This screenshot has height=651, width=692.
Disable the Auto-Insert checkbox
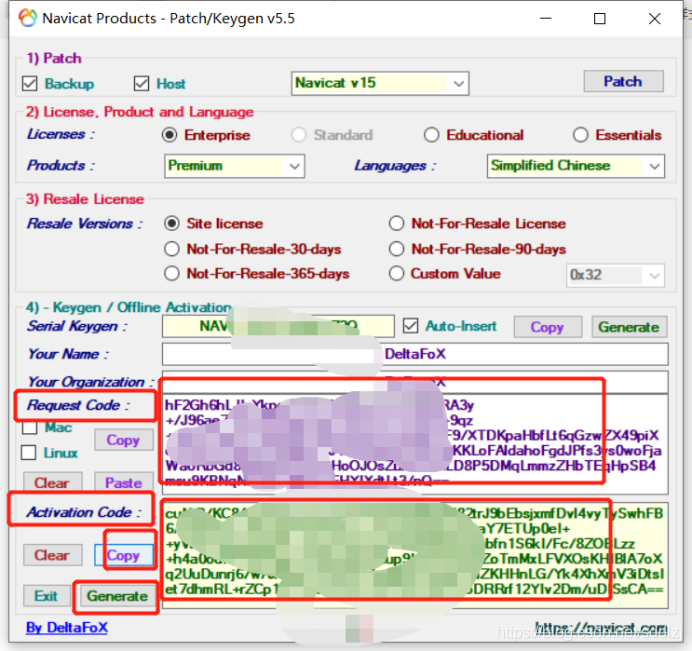(x=410, y=326)
